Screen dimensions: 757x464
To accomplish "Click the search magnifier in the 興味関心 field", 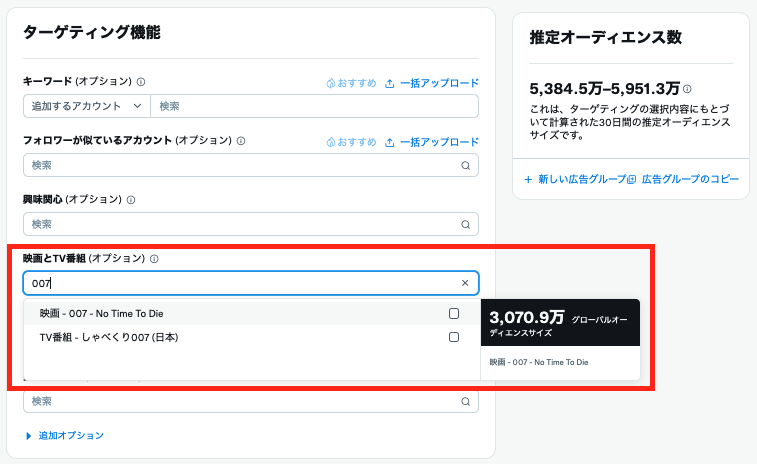I will coord(465,224).
